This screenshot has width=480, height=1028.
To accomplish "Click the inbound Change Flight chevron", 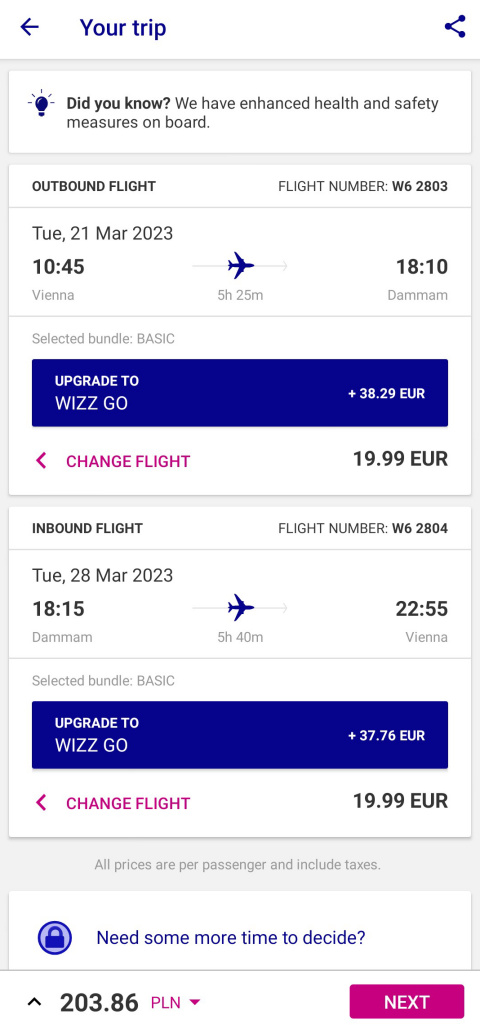I will 41,803.
